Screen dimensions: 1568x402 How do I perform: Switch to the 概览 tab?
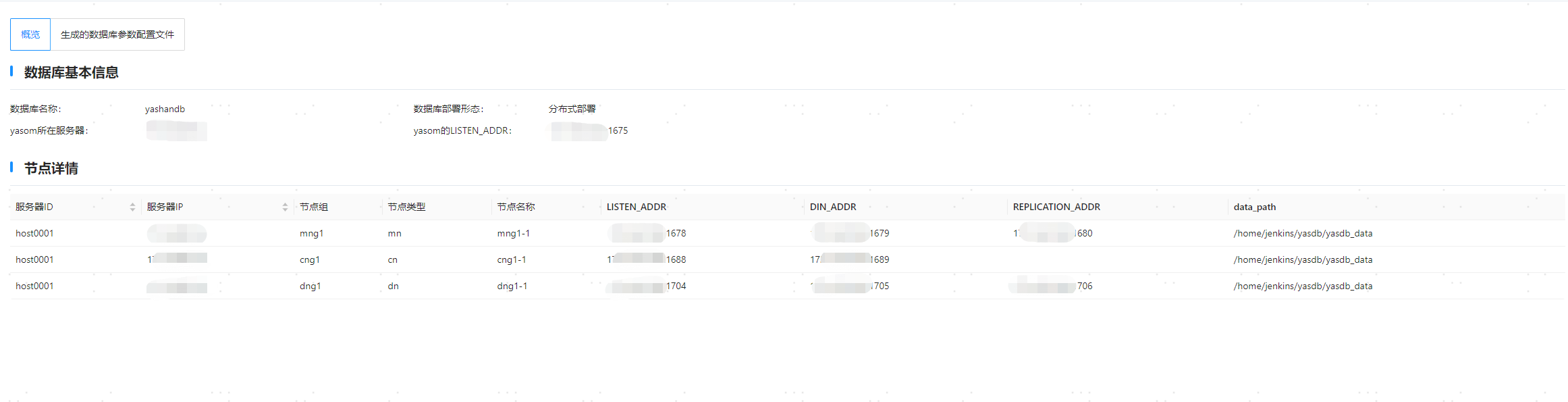click(30, 34)
